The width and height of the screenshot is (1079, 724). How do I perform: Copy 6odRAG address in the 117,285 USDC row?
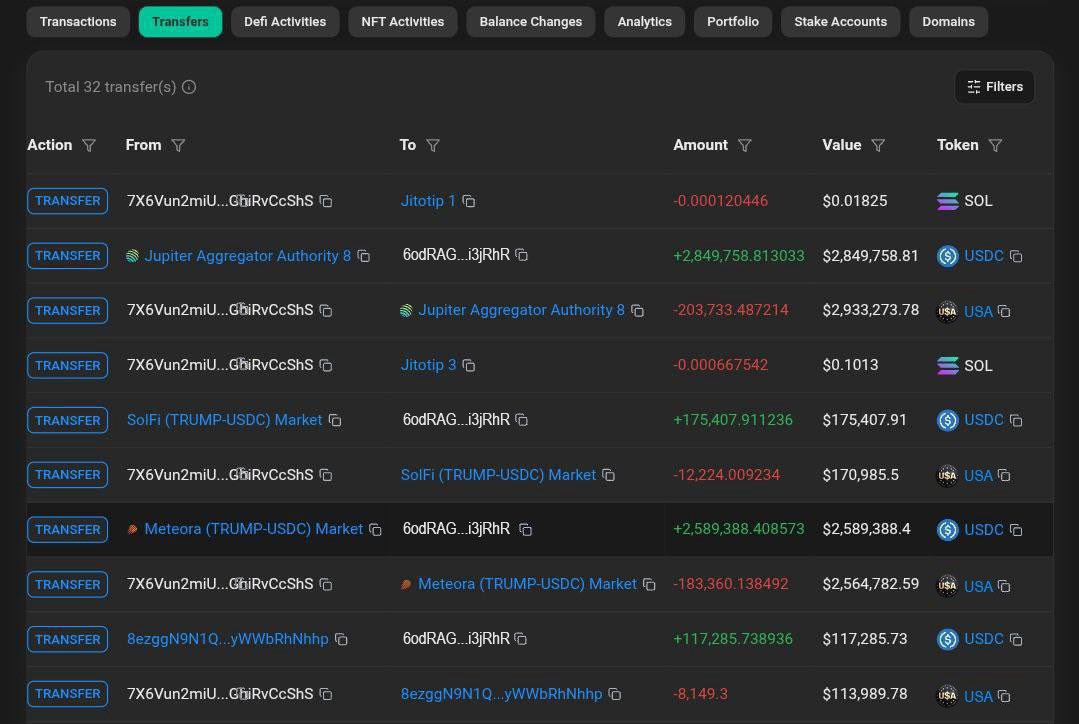(521, 639)
